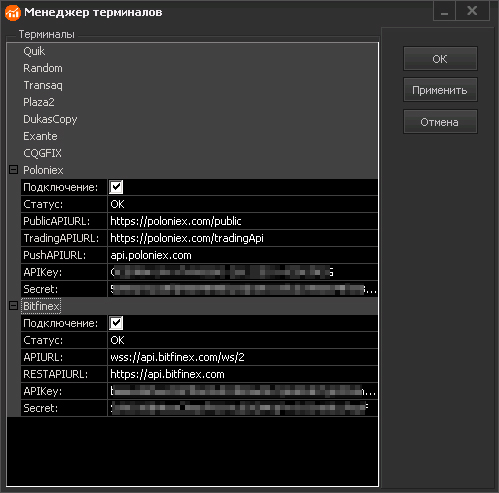Uncheck the Poloniex Подключение checkbox
Image resolution: width=499 pixels, height=493 pixels.
pos(116,187)
